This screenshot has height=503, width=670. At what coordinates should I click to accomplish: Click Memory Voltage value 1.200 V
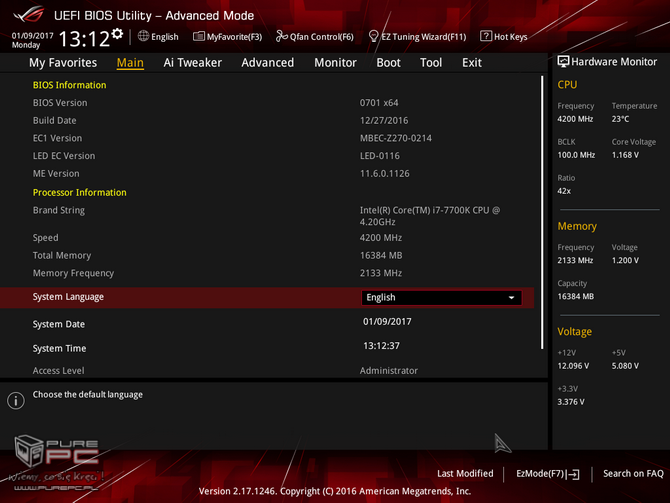coord(625,260)
